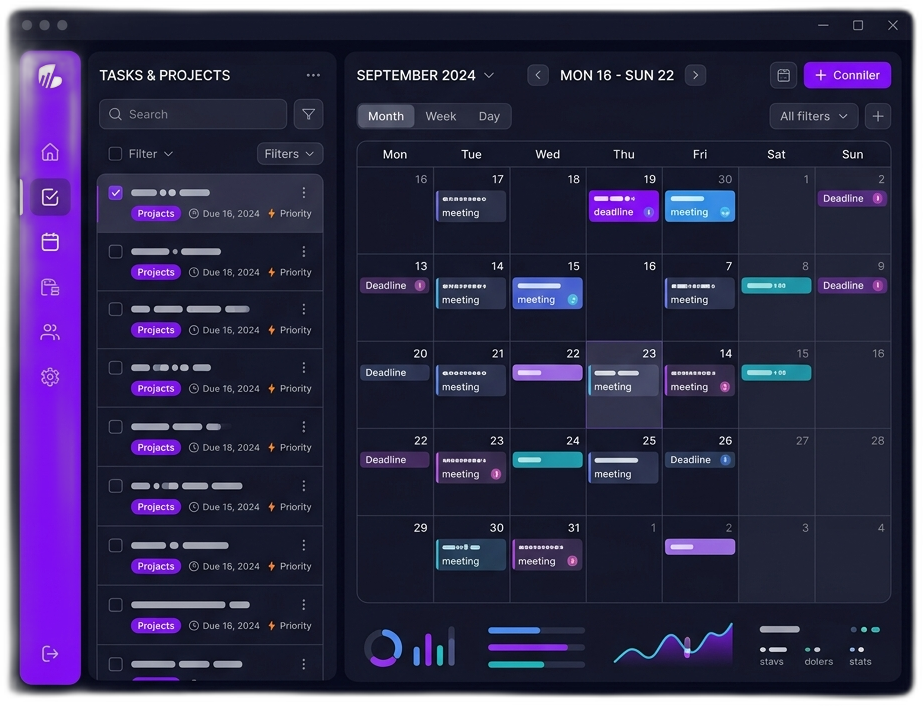Screen dimensions: 923x706
Task: Open the kebab menu of the fourth task
Action: click(304, 367)
